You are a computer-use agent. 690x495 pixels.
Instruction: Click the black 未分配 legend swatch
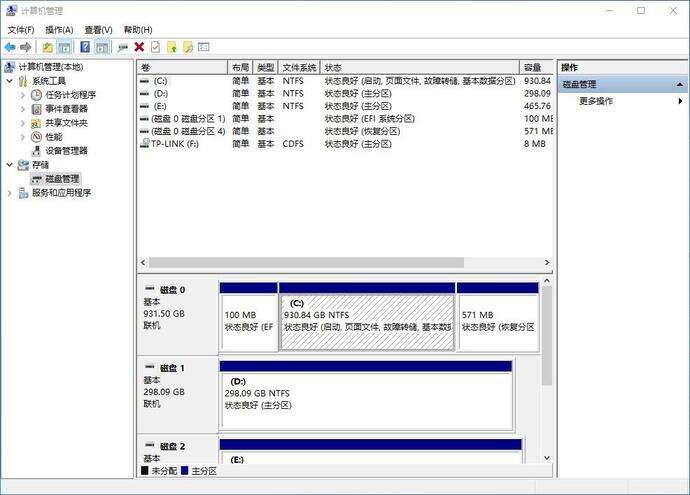(145, 470)
